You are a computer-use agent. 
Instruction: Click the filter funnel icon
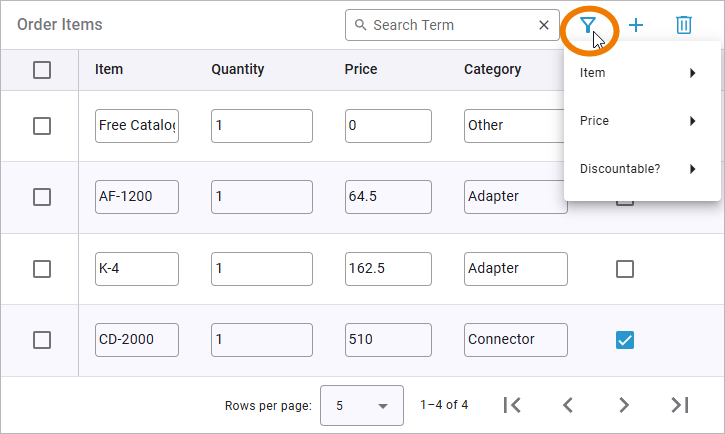588,26
